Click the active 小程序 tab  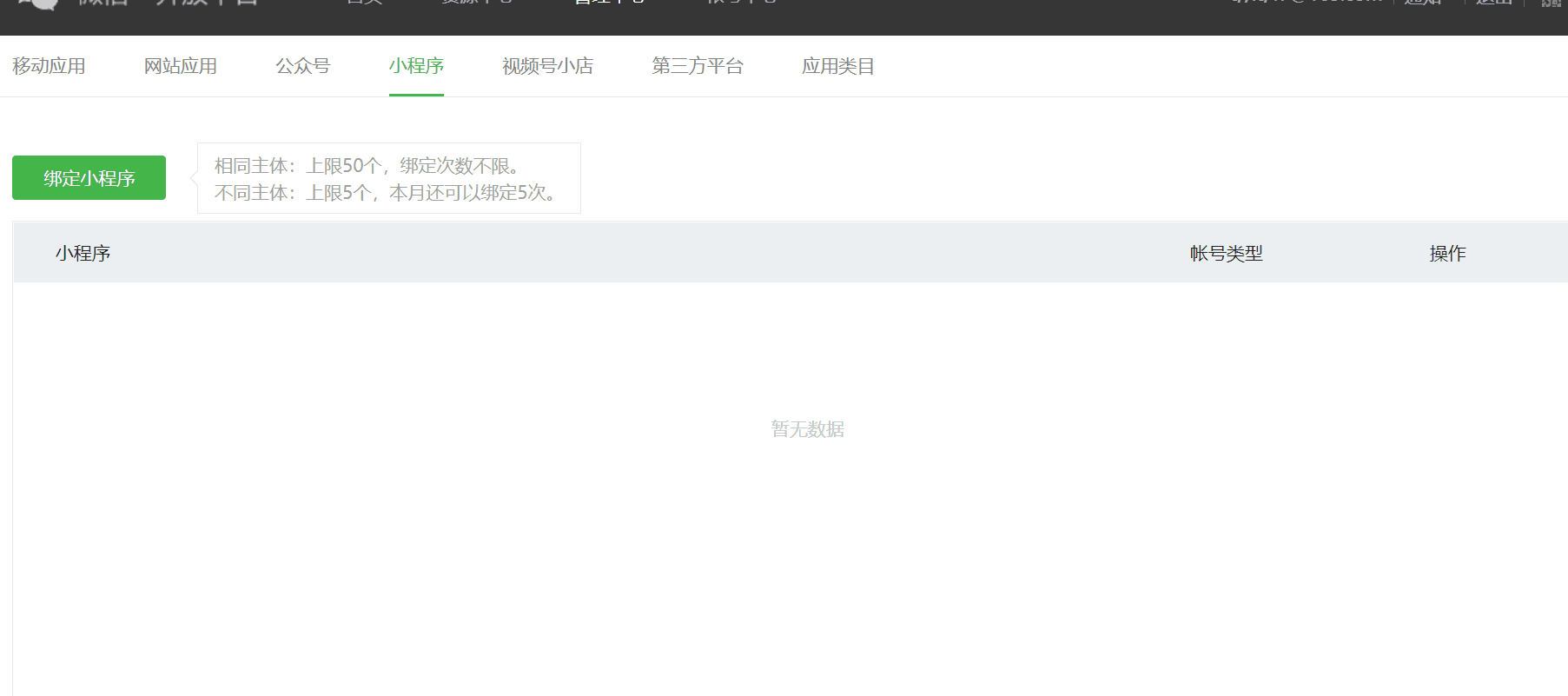416,66
